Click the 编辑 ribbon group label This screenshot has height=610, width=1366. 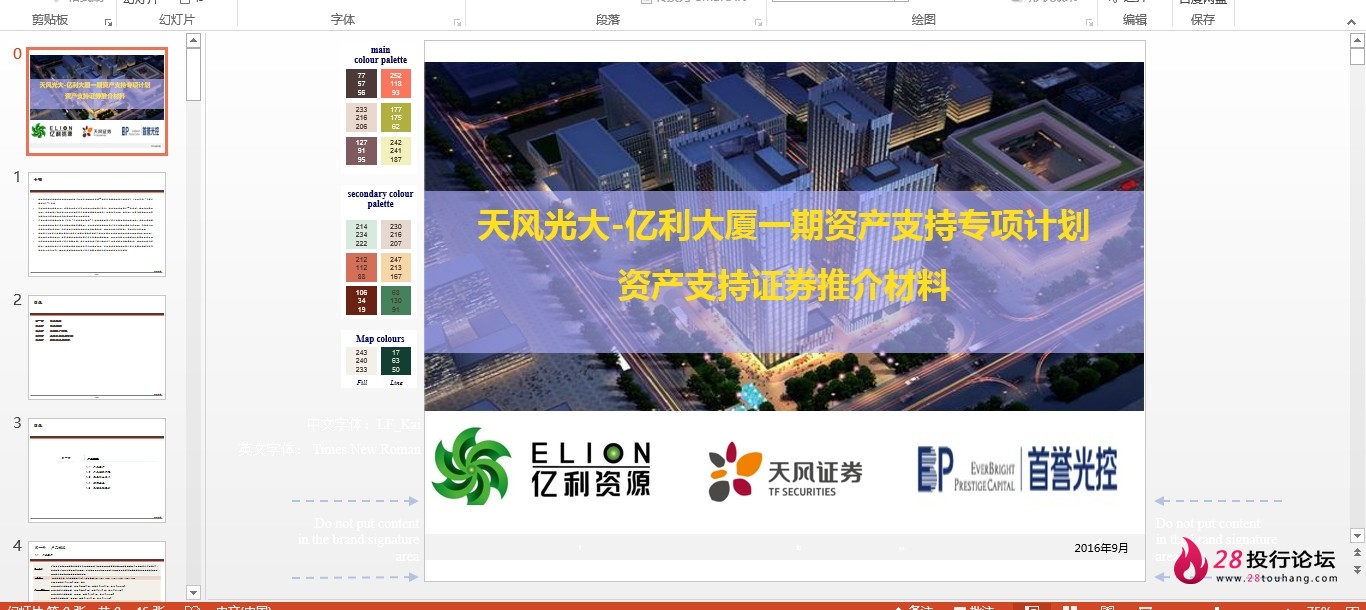pos(1135,20)
